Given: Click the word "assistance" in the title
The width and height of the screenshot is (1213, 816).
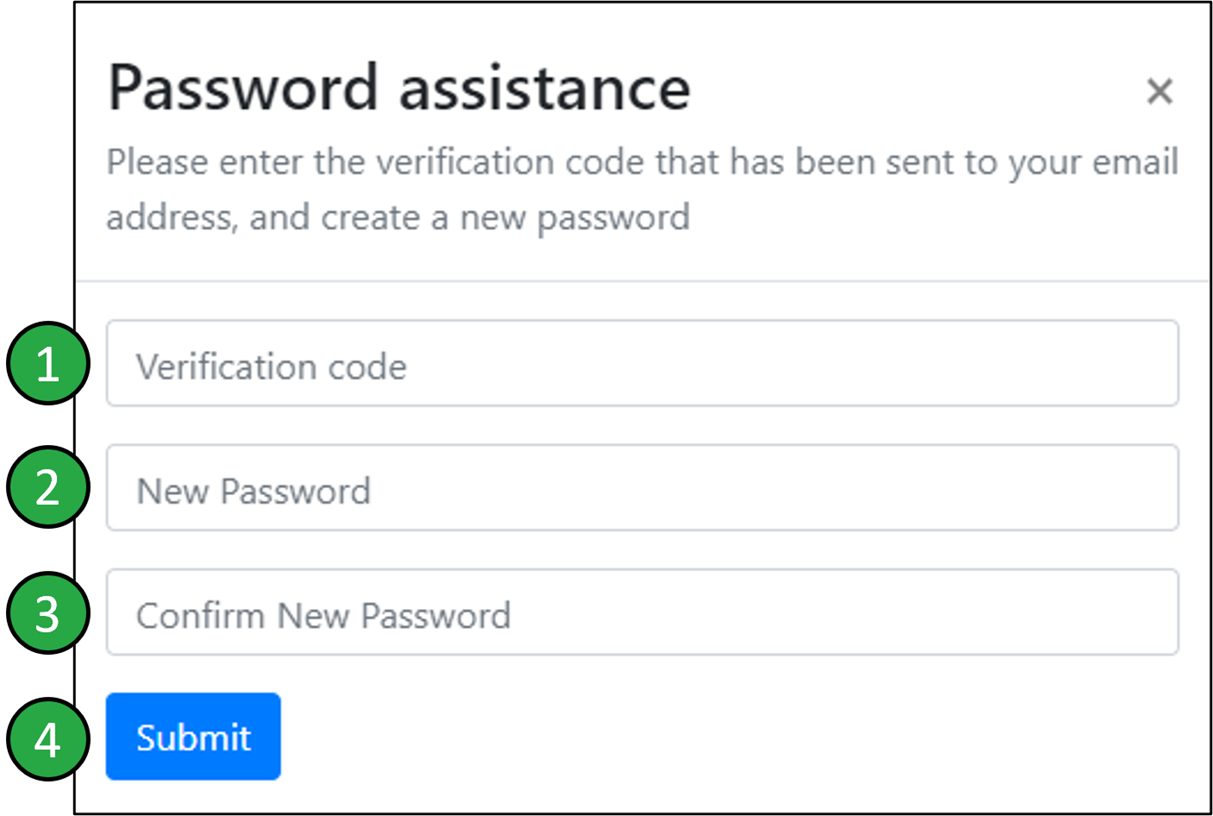Looking at the screenshot, I should [544, 88].
